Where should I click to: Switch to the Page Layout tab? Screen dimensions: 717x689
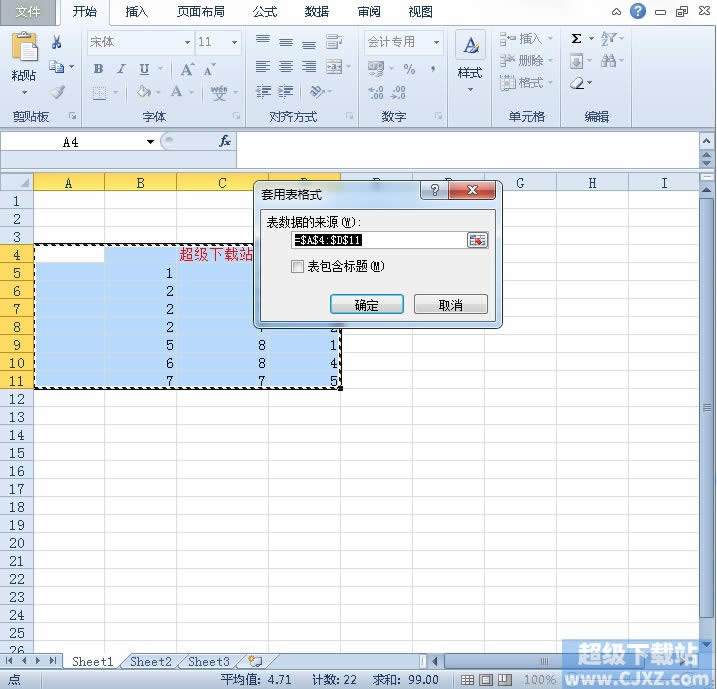[201, 12]
